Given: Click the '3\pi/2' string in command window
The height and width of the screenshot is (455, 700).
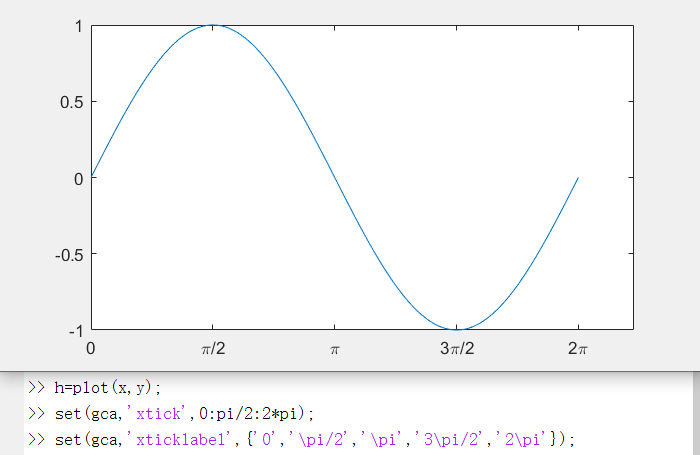Looking at the screenshot, I should (449, 440).
